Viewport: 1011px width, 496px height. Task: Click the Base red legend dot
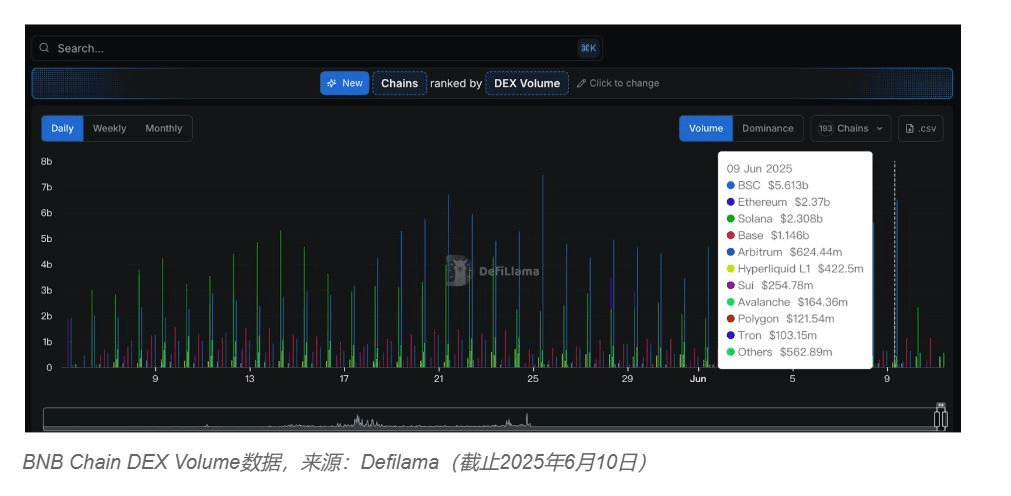pyautogui.click(x=731, y=236)
